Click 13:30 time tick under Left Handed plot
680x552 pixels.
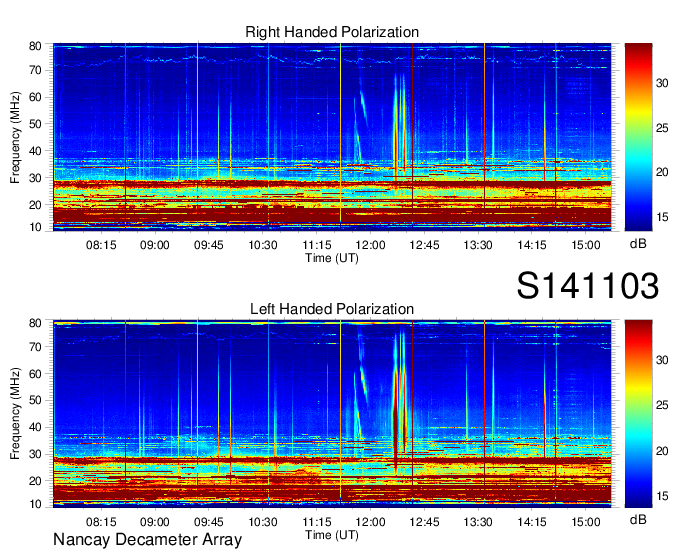point(478,522)
